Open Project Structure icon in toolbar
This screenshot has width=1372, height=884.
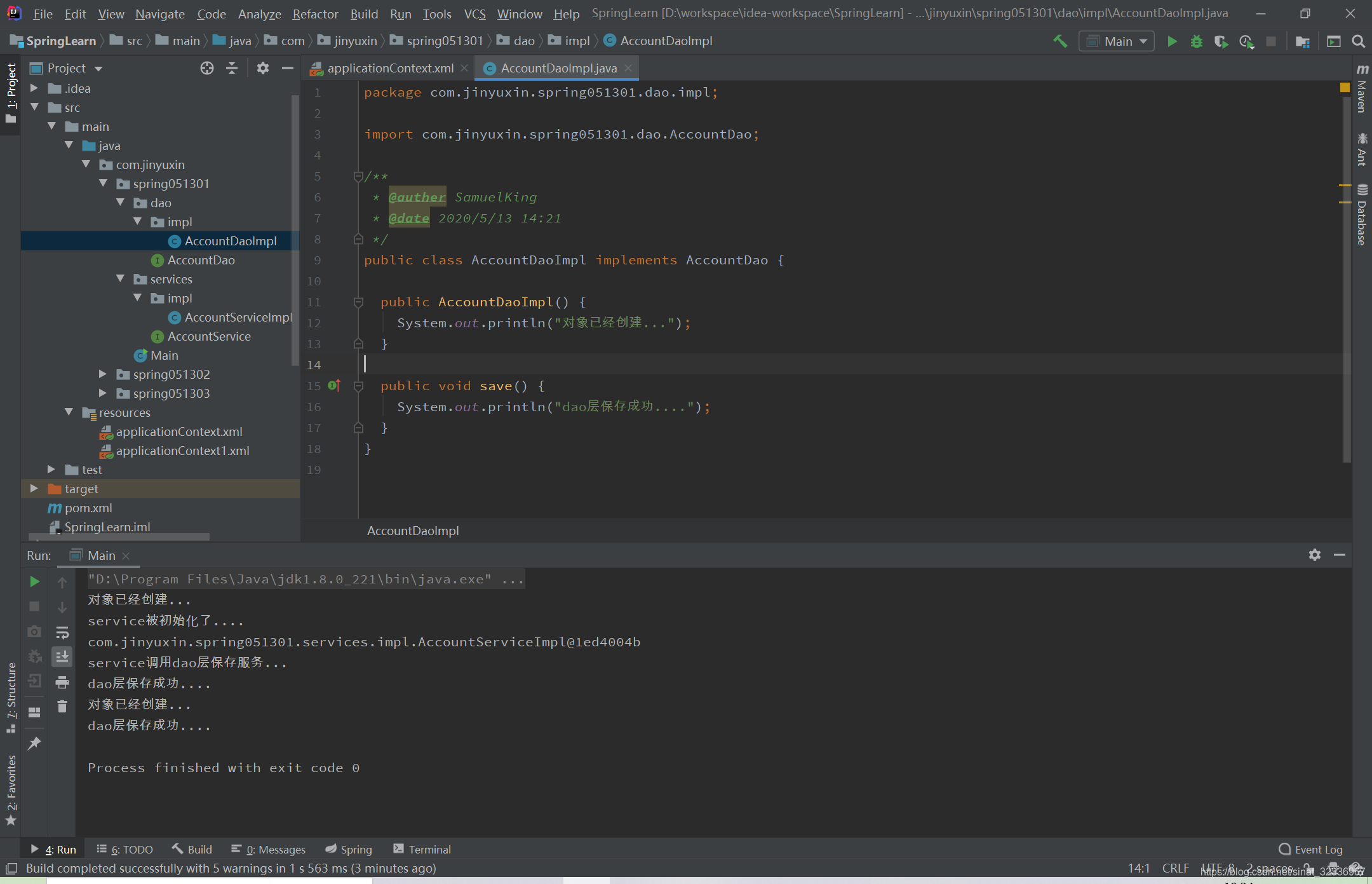pos(1303,41)
